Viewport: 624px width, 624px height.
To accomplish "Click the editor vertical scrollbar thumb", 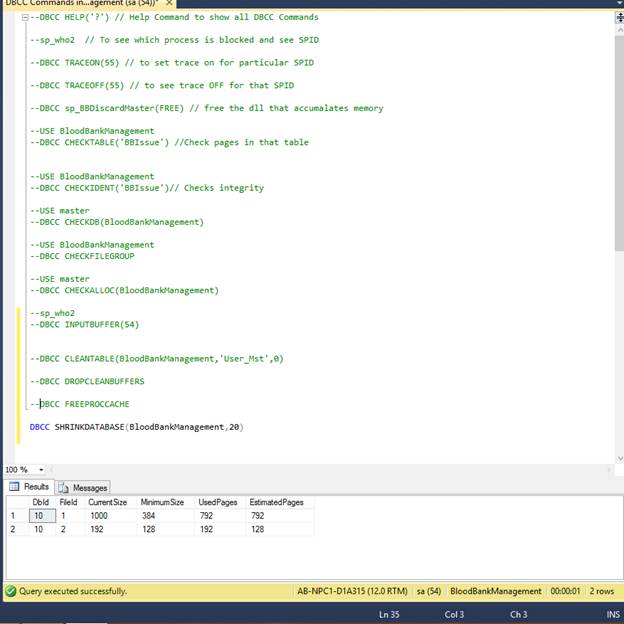I will coord(620,143).
